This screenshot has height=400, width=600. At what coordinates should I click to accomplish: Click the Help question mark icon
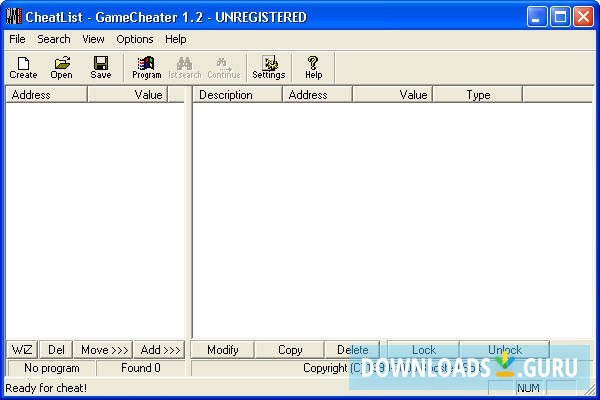pos(313,68)
